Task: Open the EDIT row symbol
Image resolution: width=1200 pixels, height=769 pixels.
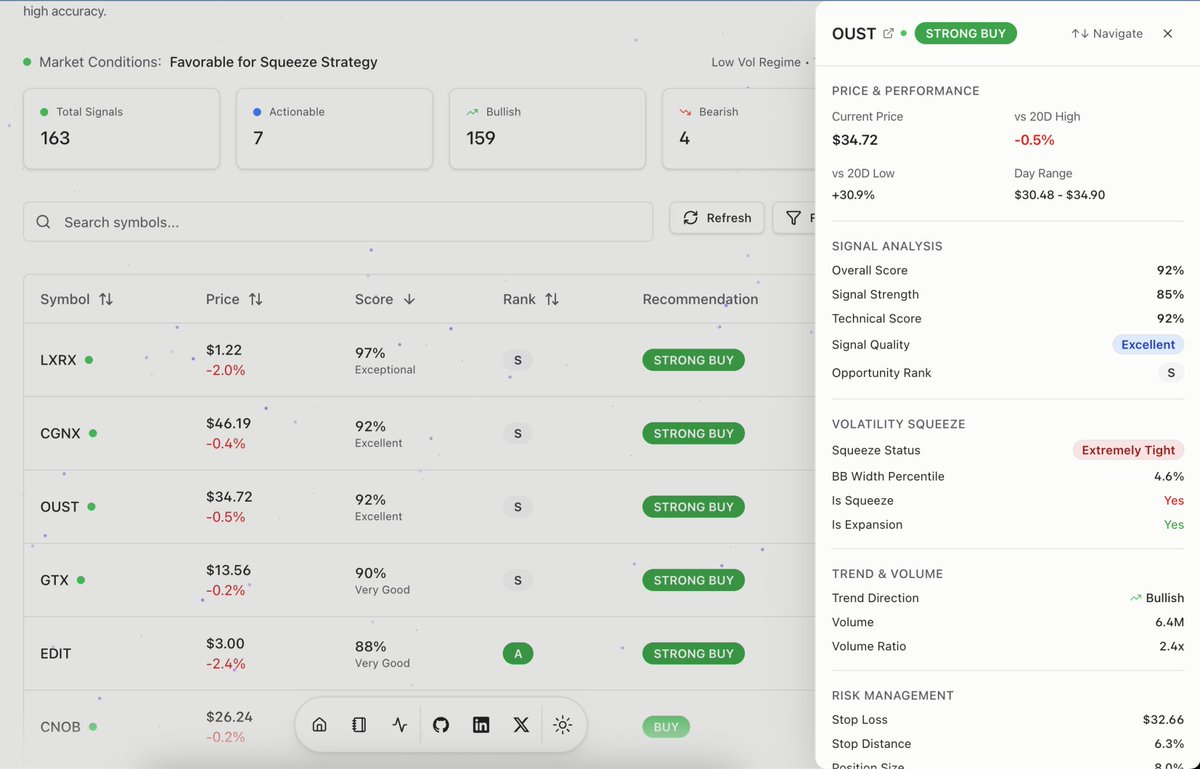Action: (57, 653)
